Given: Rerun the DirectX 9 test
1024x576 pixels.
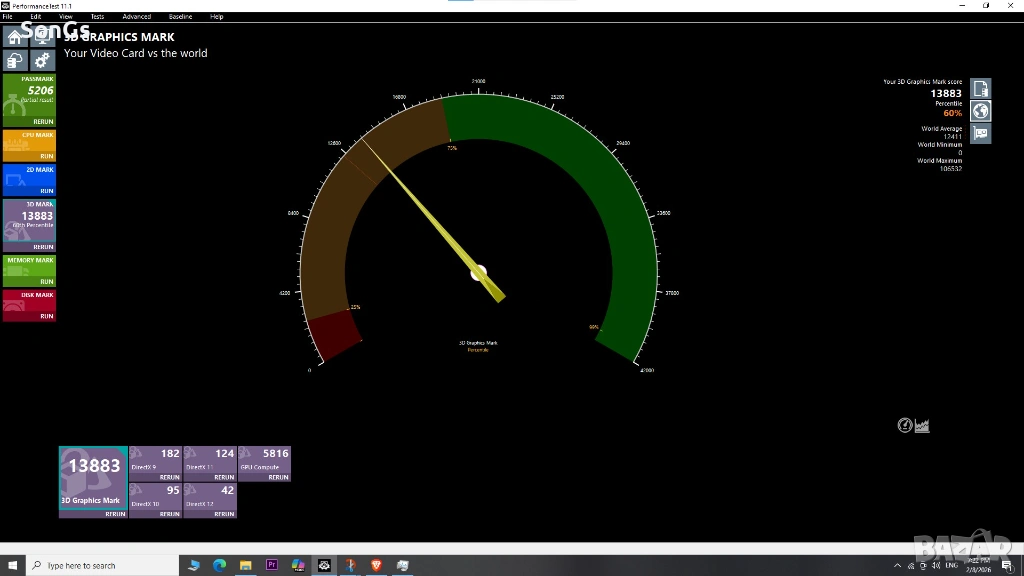Looking at the screenshot, I should coord(169,477).
